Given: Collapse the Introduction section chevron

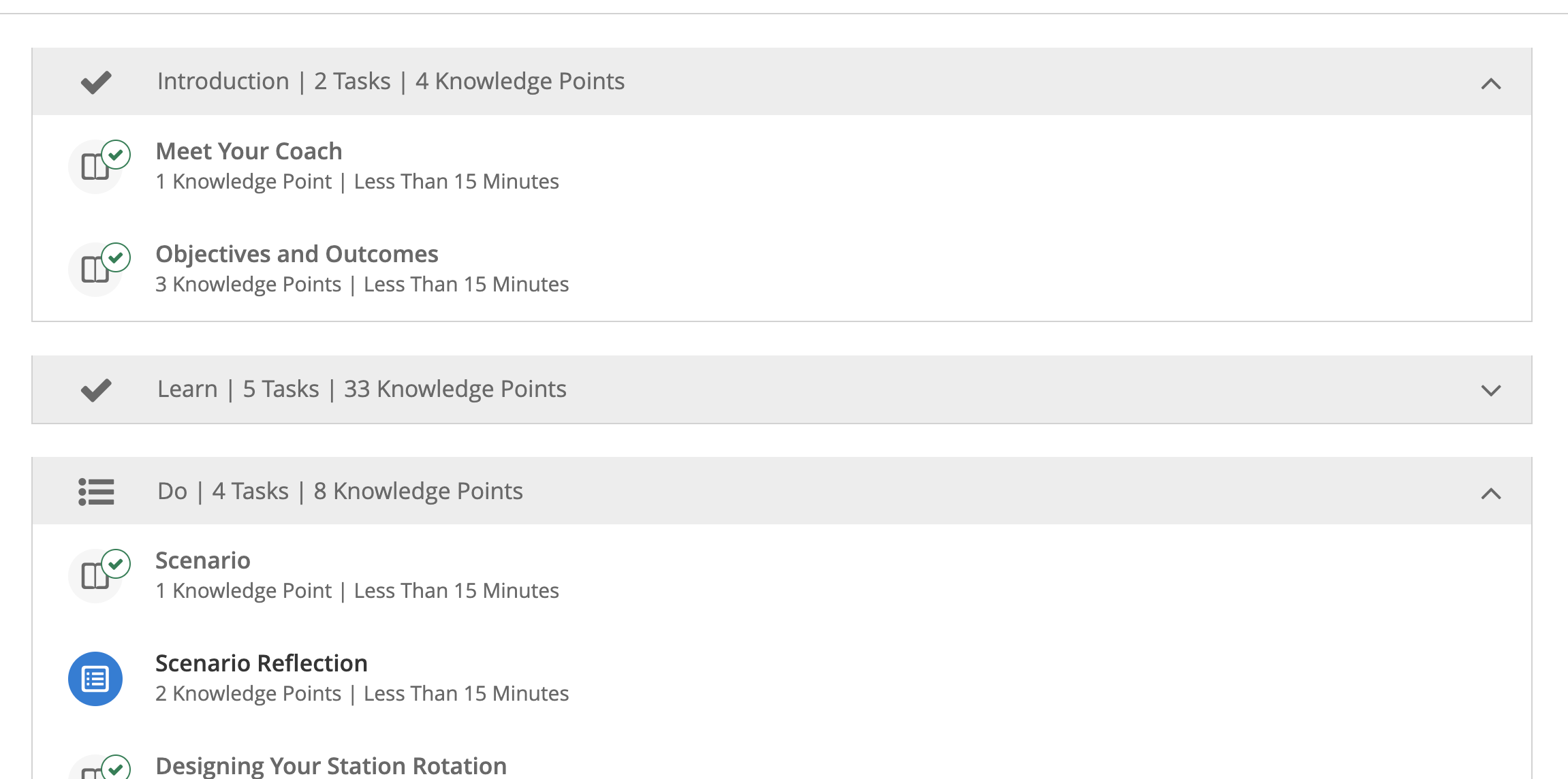Looking at the screenshot, I should (x=1491, y=84).
